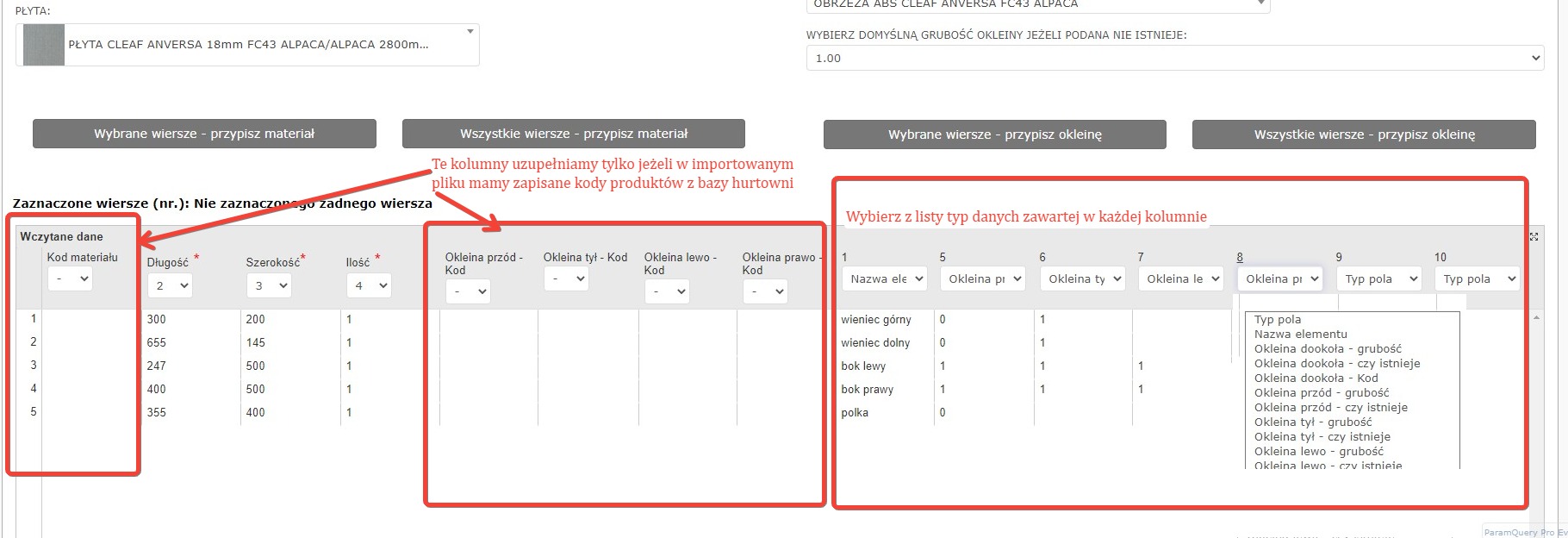Select 'Nazwa elementu' from the open list

1300,335
